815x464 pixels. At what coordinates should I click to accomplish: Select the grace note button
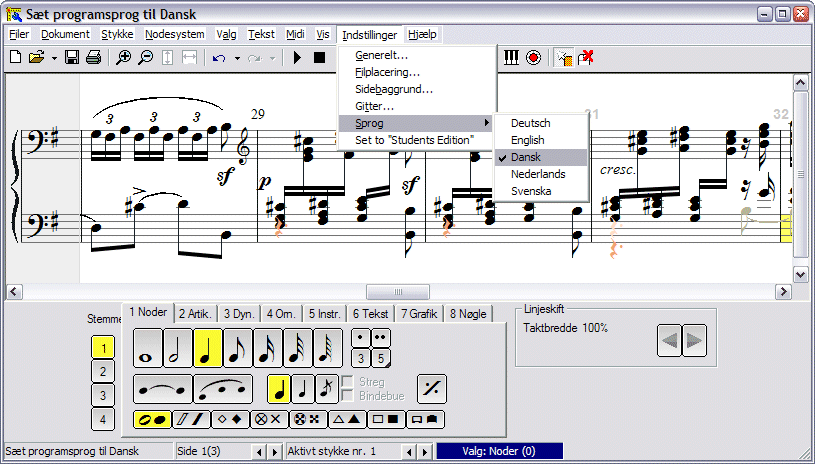click(x=326, y=389)
